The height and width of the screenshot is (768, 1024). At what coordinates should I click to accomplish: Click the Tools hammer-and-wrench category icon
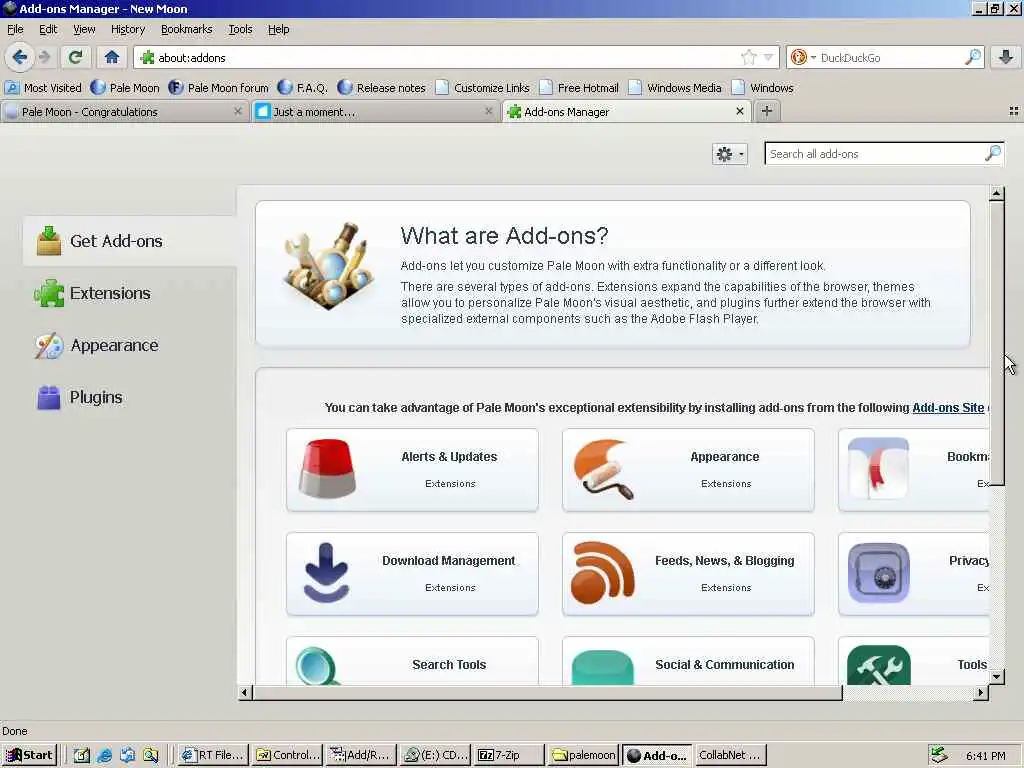[x=878, y=665]
